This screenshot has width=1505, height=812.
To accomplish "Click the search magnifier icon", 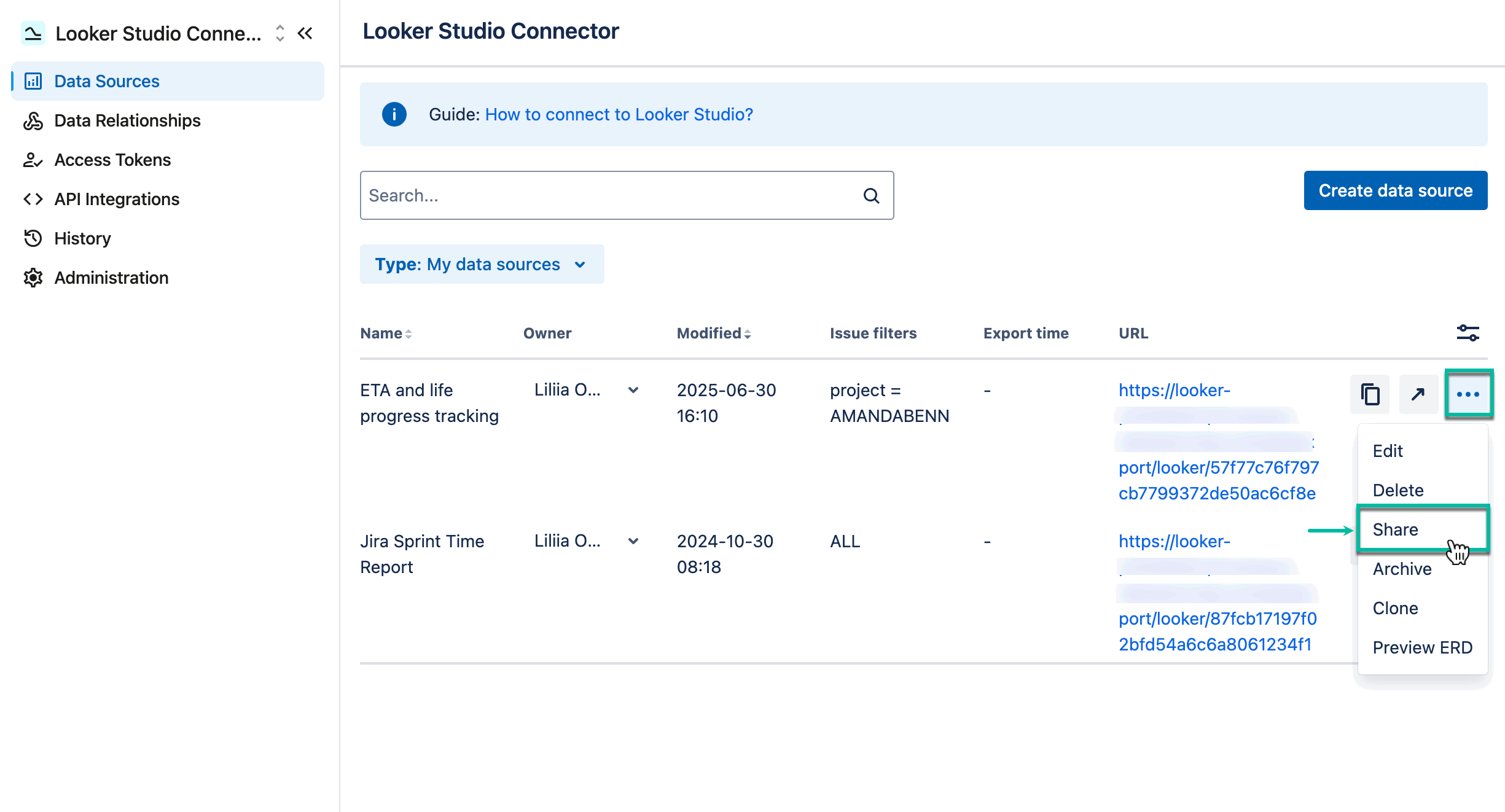I will (x=871, y=195).
